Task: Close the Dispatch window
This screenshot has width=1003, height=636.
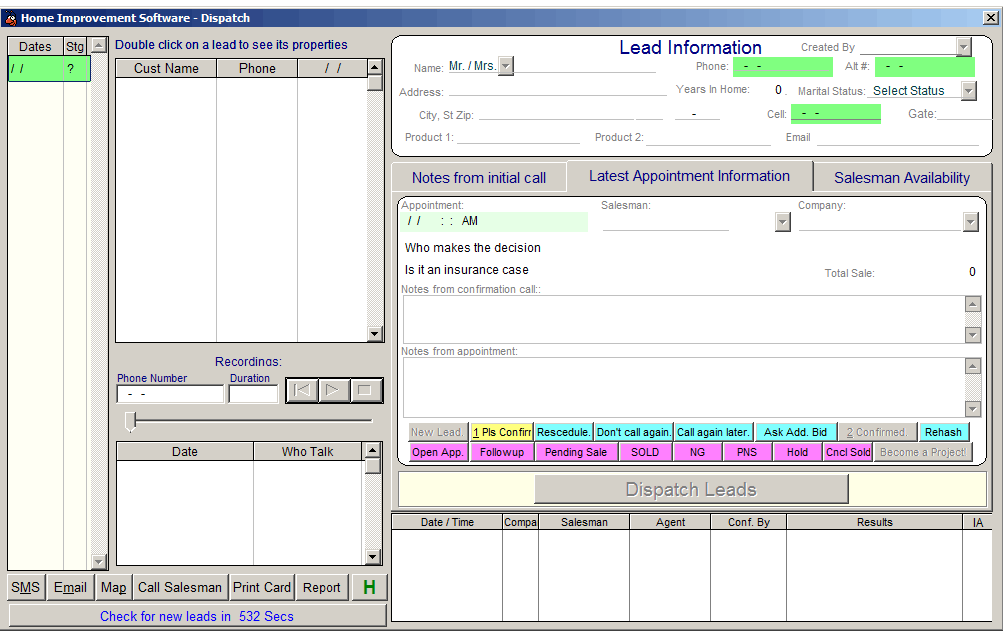Action: click(x=990, y=18)
